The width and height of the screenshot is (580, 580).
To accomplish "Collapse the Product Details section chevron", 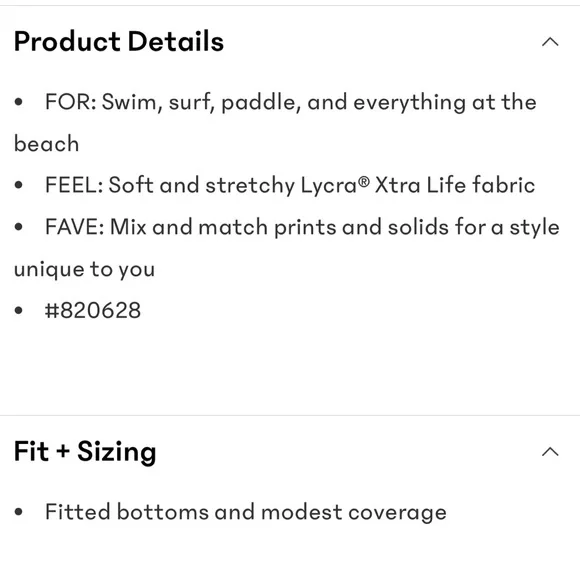I will tap(550, 42).
